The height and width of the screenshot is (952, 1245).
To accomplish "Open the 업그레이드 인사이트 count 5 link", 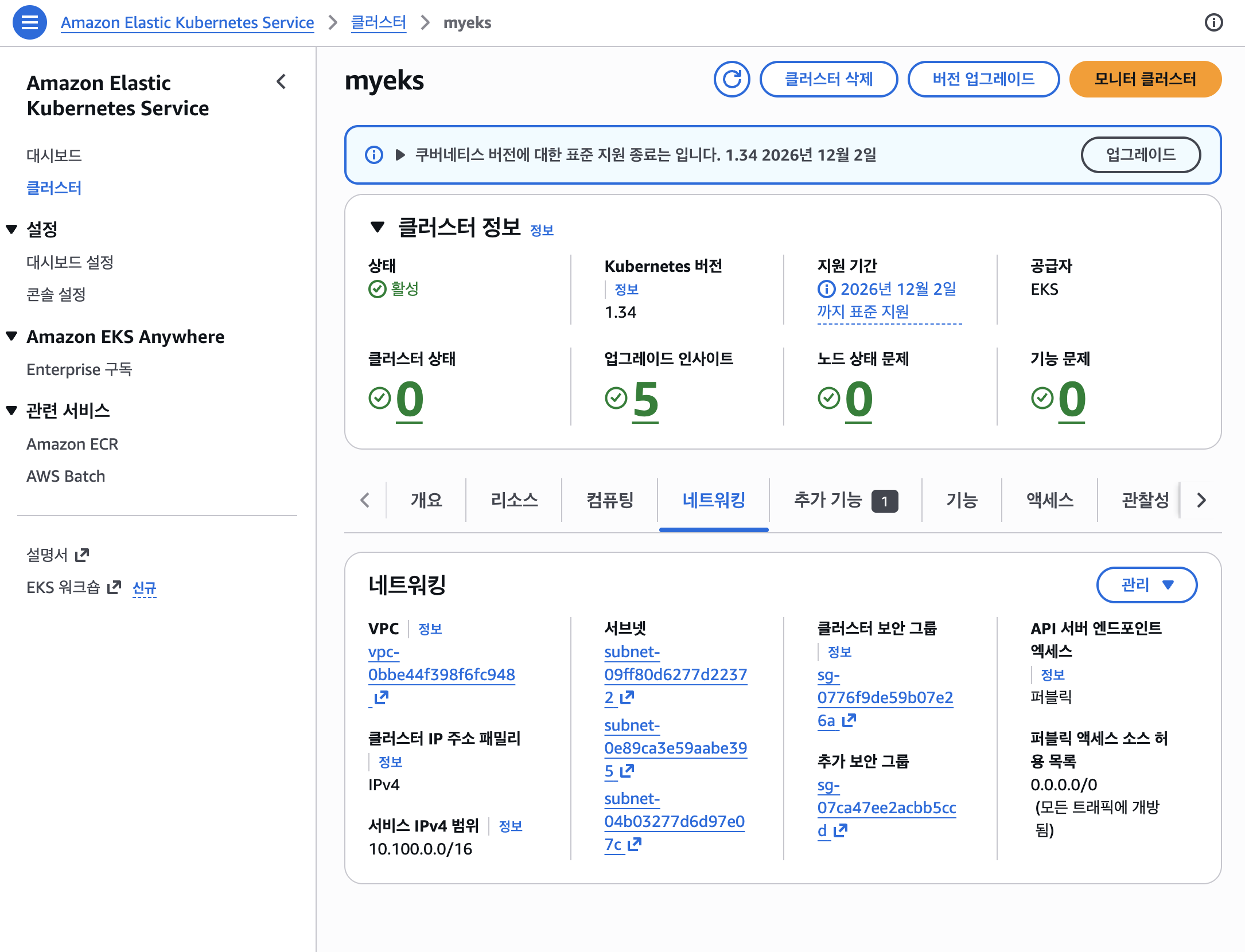I will point(645,401).
